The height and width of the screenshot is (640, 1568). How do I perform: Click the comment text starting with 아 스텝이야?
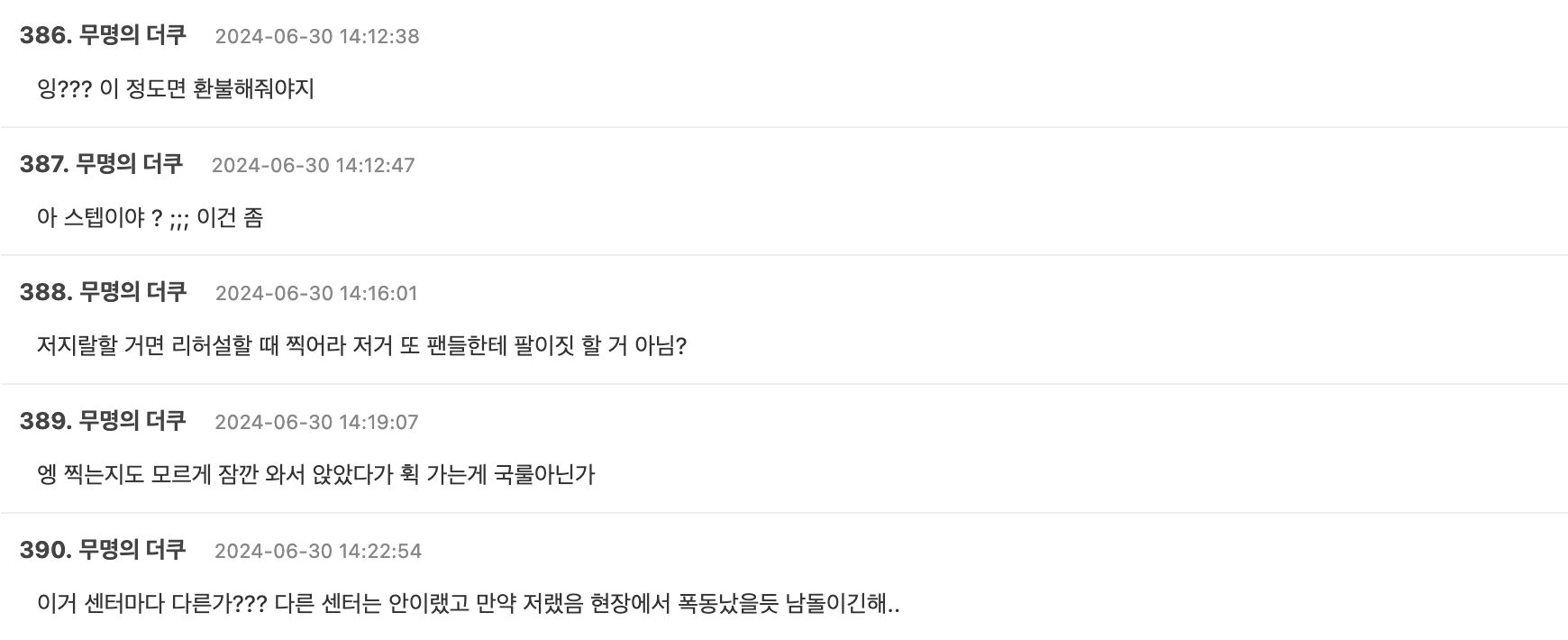(x=150, y=218)
